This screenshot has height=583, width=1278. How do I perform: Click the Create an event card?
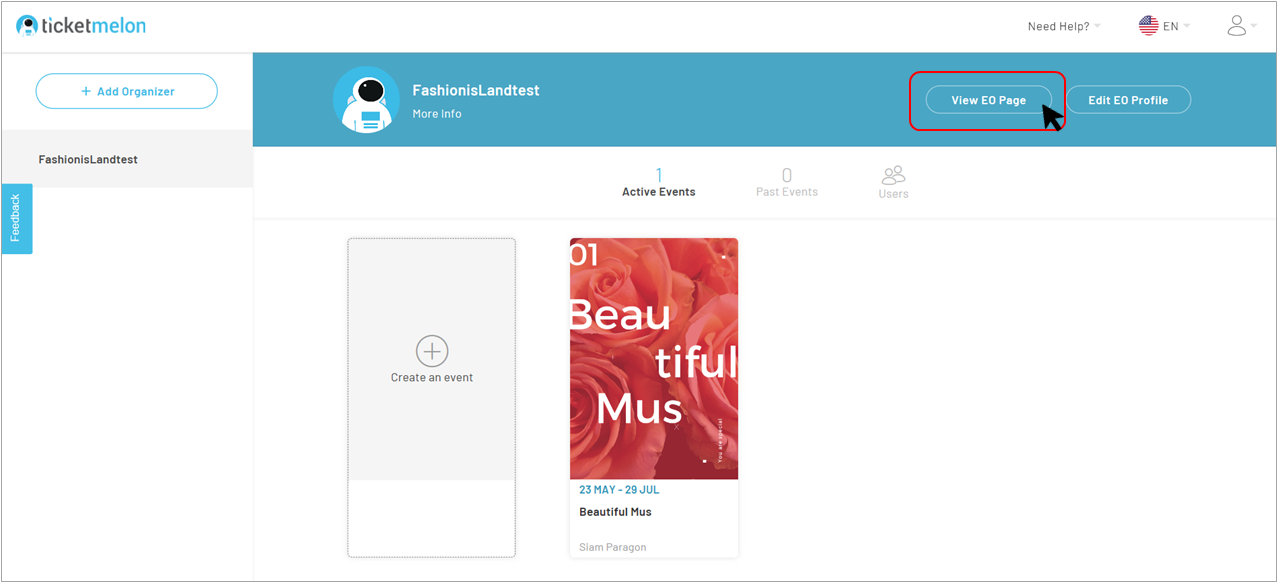point(432,397)
